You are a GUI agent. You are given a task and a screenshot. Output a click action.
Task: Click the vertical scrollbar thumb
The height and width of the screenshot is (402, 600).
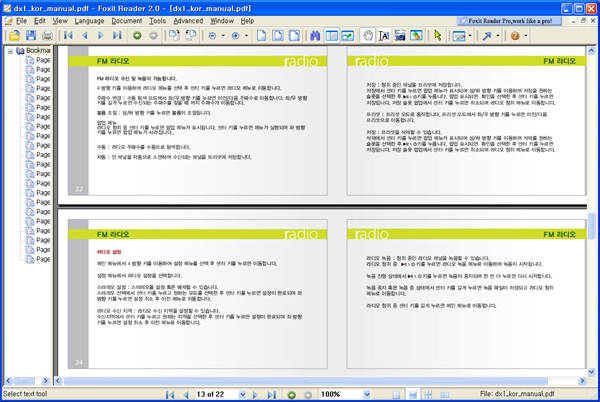592,226
